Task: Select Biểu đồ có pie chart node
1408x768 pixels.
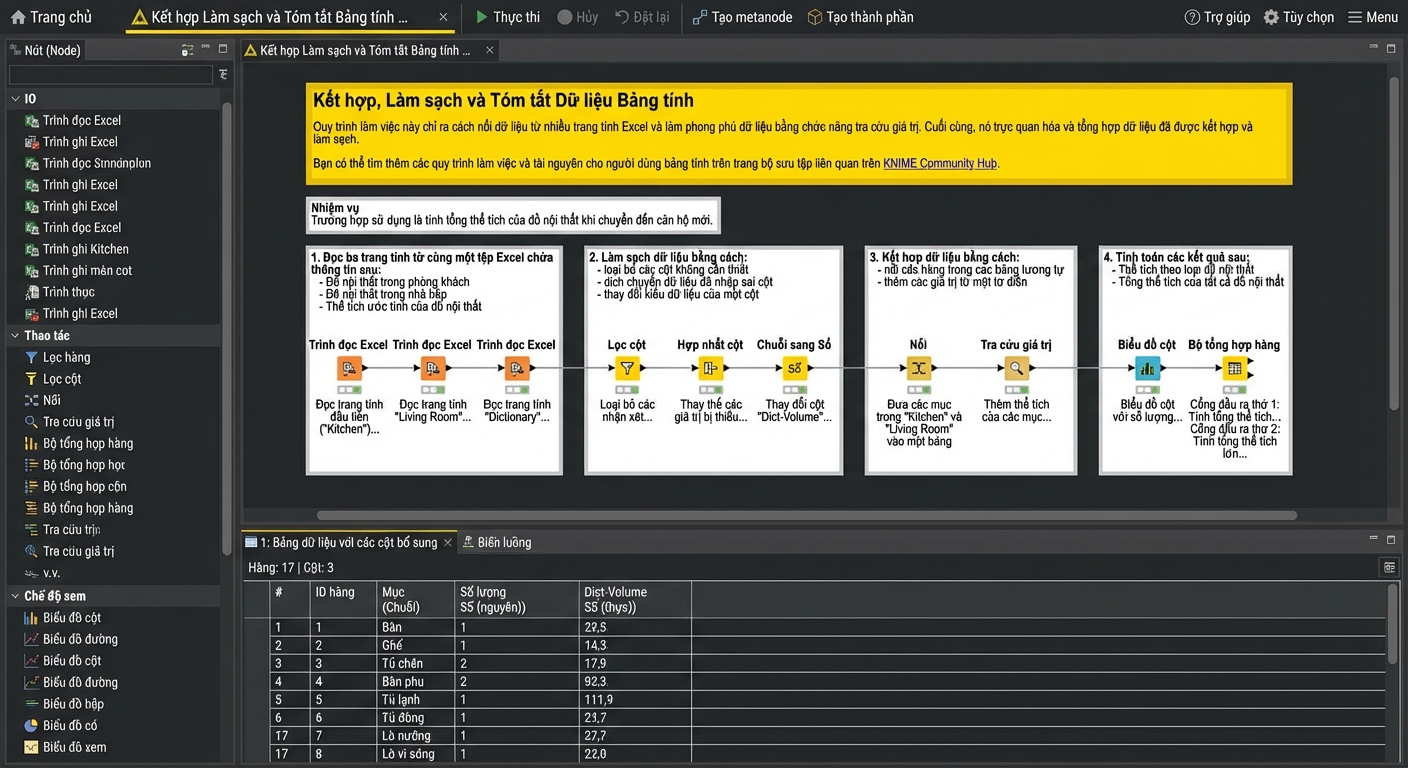Action: (x=60, y=725)
